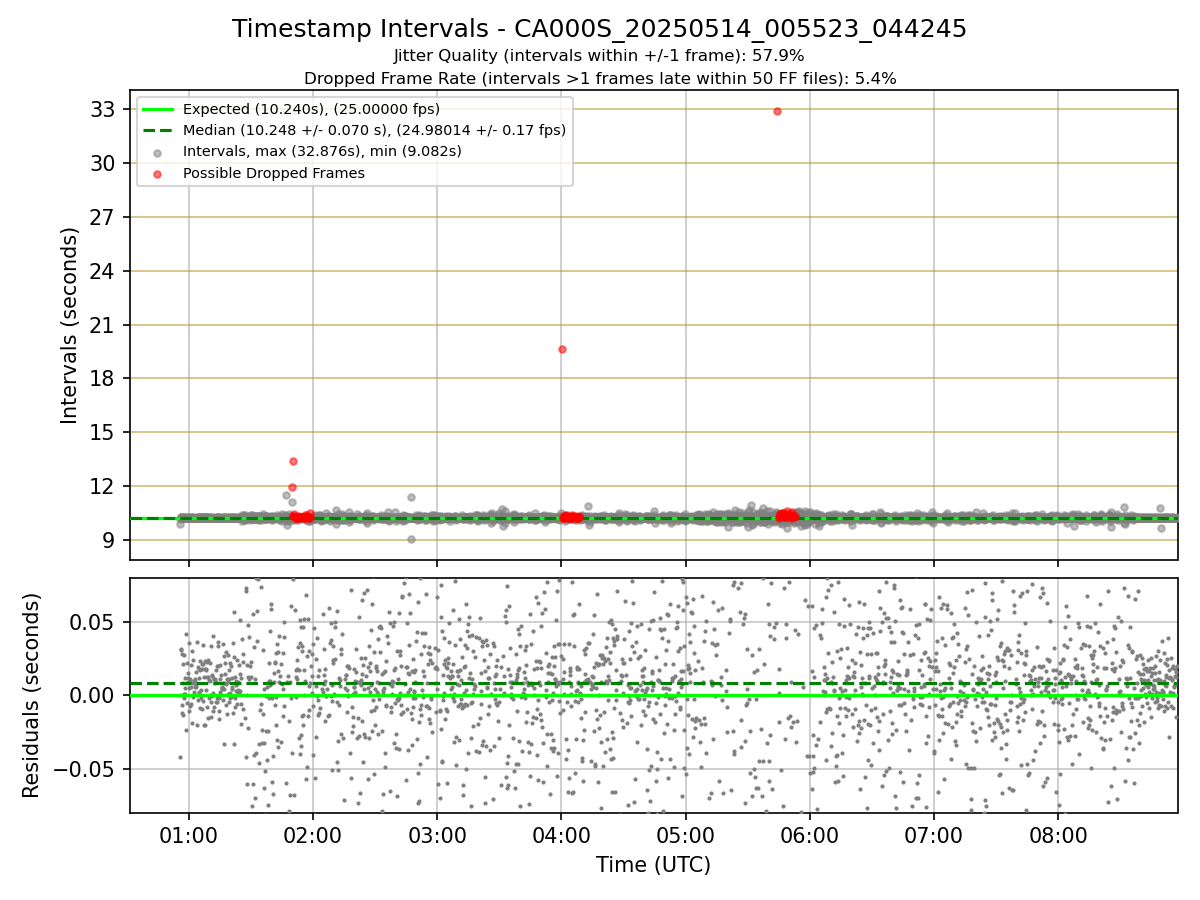Screen dimensions: 1200x900
Task: Click the 0.05 tick on residuals axis
Action: pos(94,621)
